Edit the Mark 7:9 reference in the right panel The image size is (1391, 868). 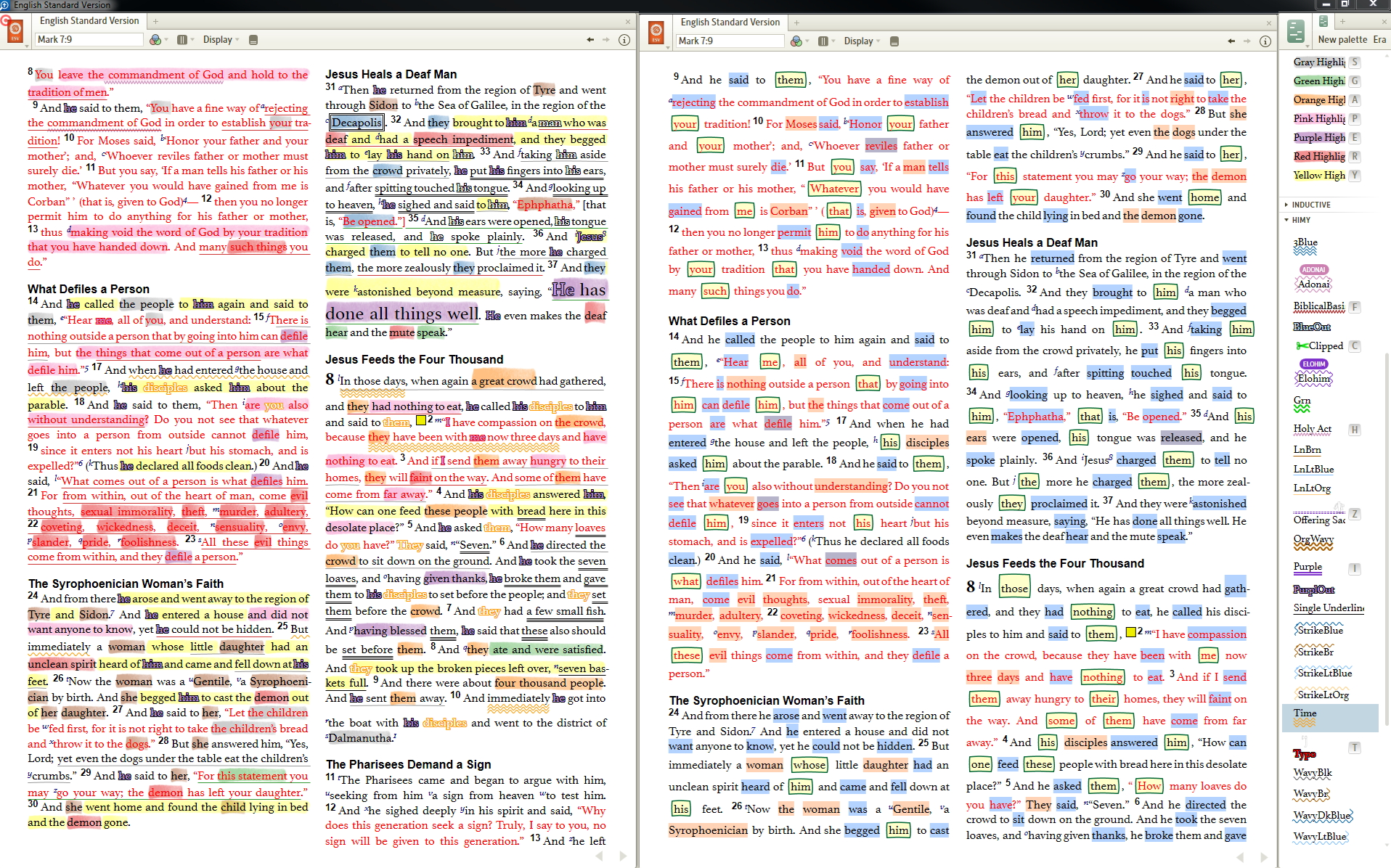pos(730,41)
